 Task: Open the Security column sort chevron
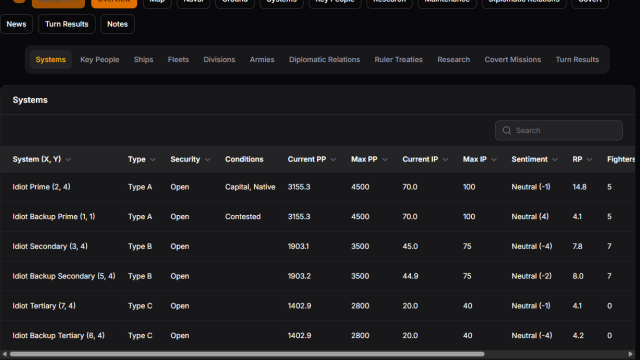(x=207, y=160)
